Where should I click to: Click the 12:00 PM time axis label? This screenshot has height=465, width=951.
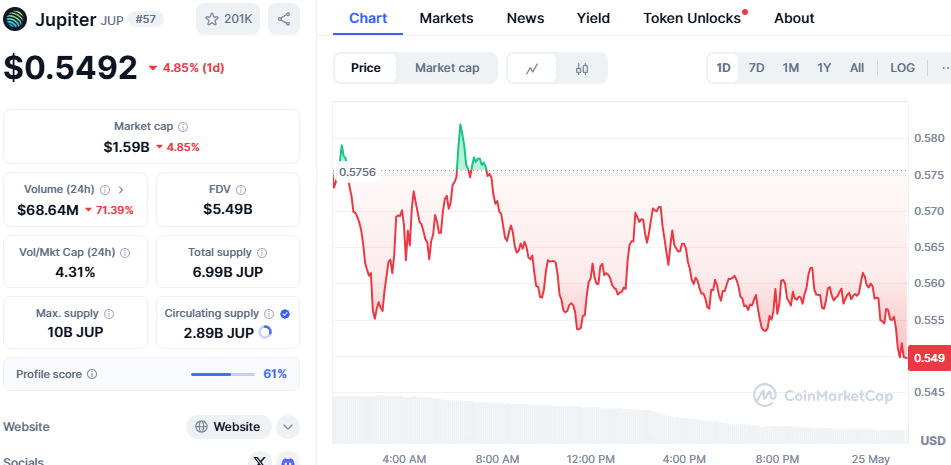coord(591,459)
